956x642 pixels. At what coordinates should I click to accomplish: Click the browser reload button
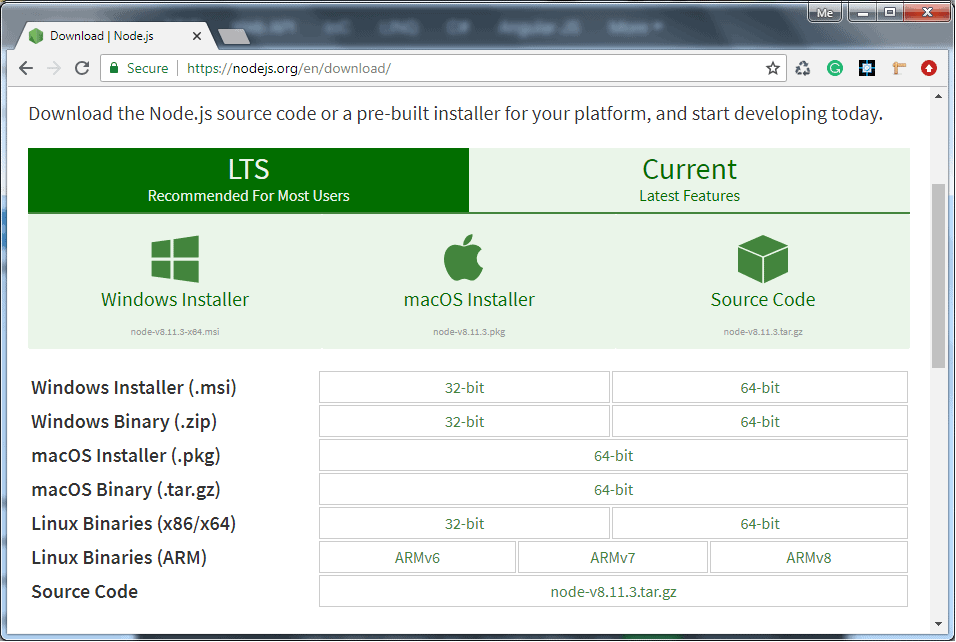click(83, 68)
